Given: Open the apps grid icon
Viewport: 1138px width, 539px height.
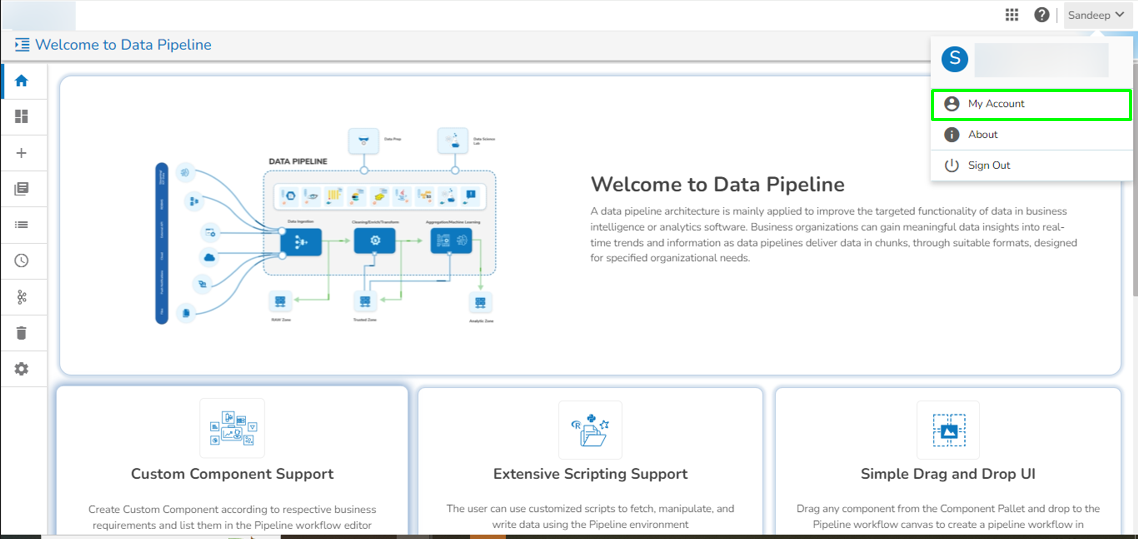Looking at the screenshot, I should click(1012, 15).
